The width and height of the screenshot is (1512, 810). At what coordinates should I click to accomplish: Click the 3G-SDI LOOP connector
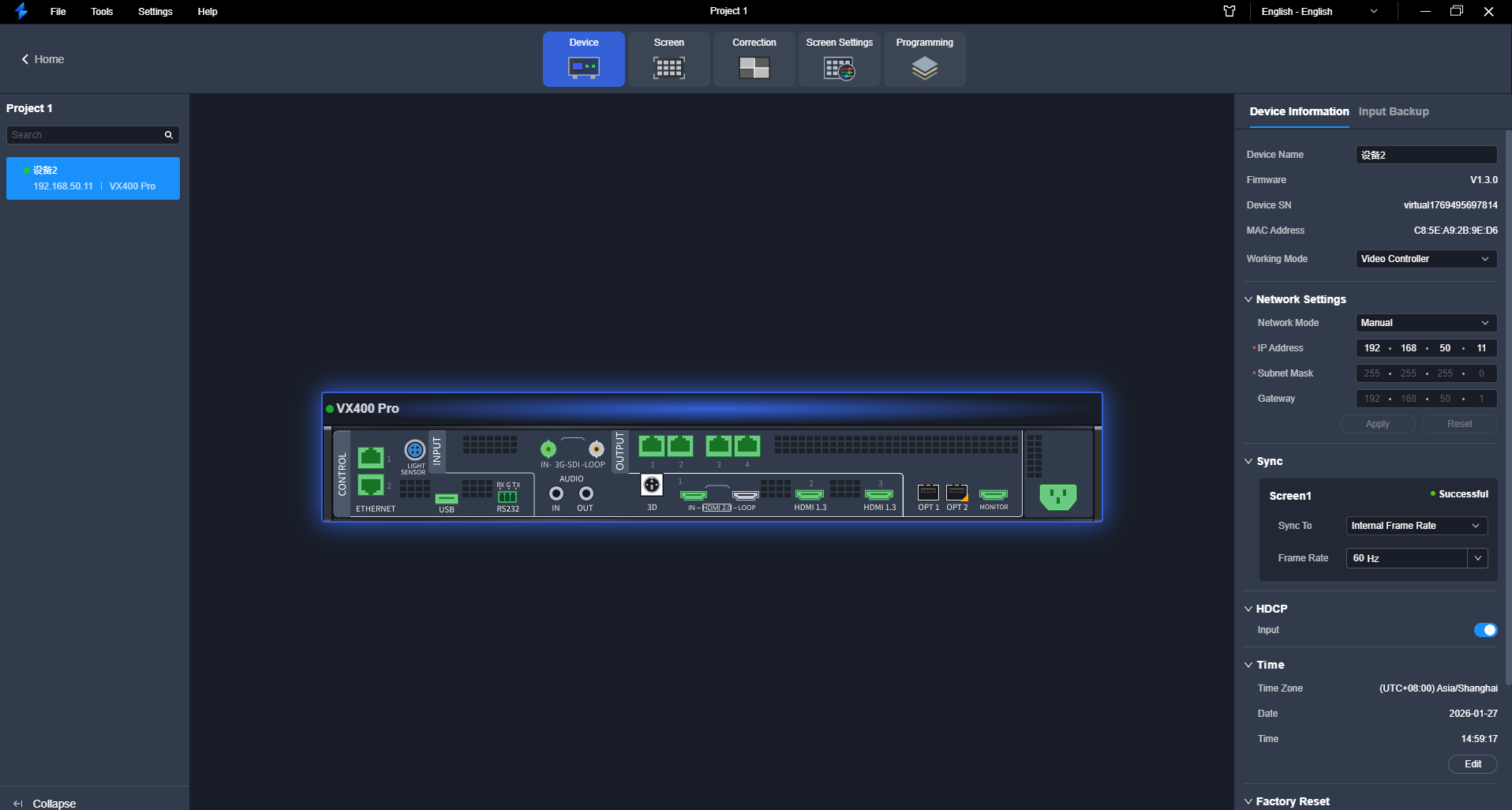pos(597,449)
